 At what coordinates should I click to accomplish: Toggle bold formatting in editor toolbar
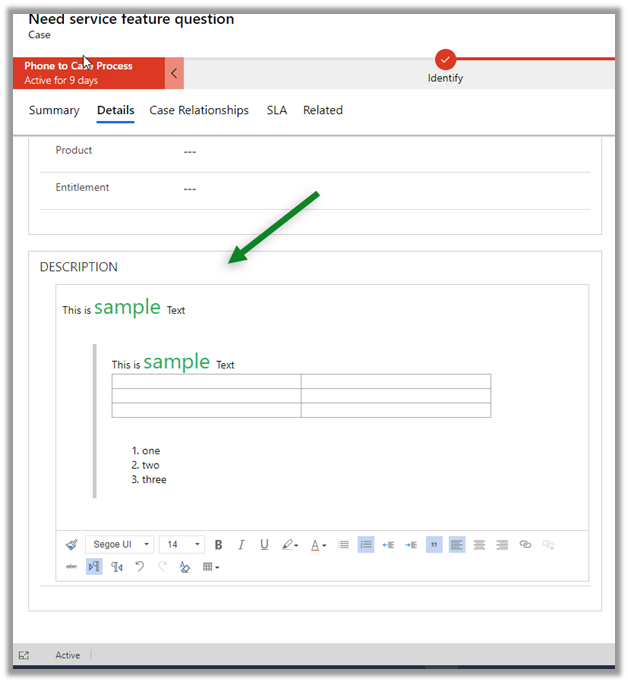(219, 545)
